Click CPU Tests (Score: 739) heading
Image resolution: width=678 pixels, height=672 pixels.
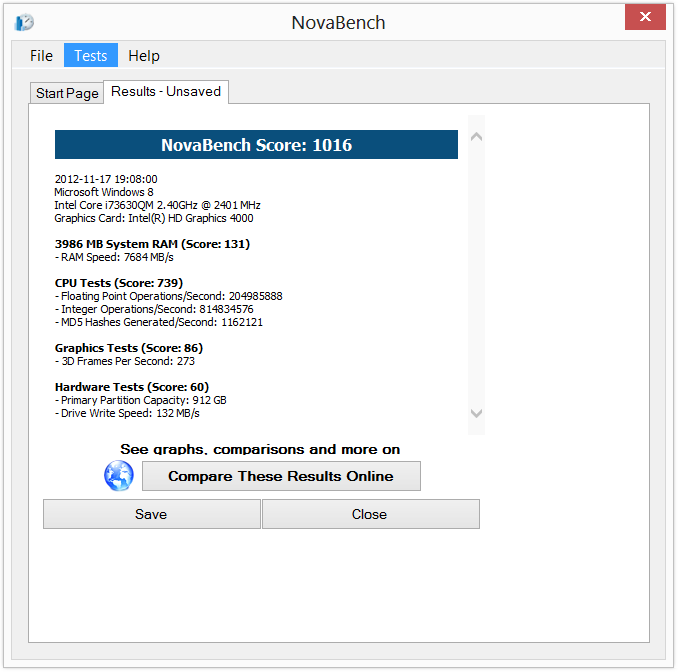(x=119, y=283)
